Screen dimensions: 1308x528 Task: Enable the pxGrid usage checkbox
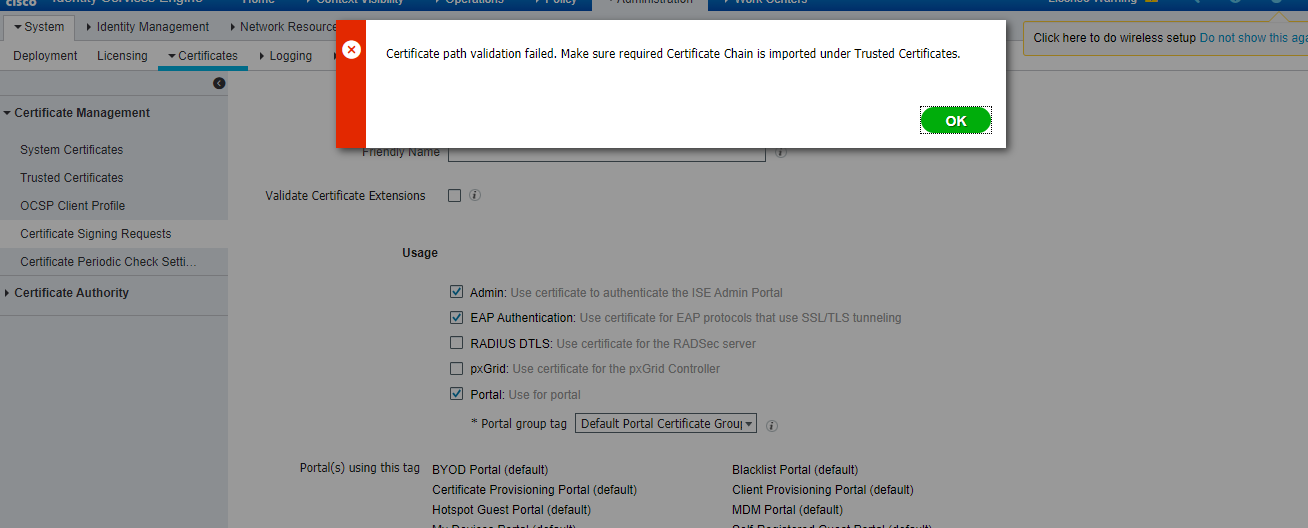pos(456,369)
